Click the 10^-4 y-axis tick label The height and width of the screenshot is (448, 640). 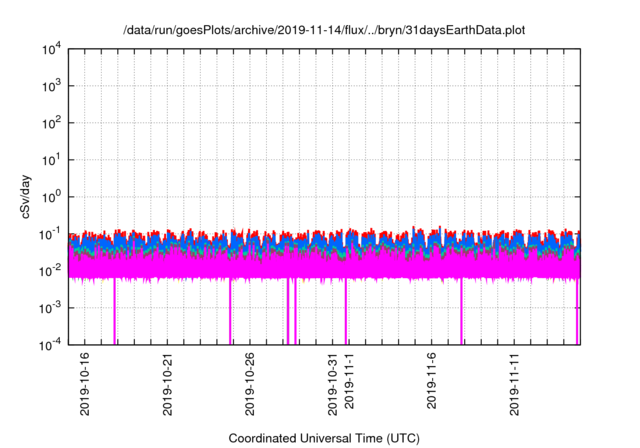(51, 345)
